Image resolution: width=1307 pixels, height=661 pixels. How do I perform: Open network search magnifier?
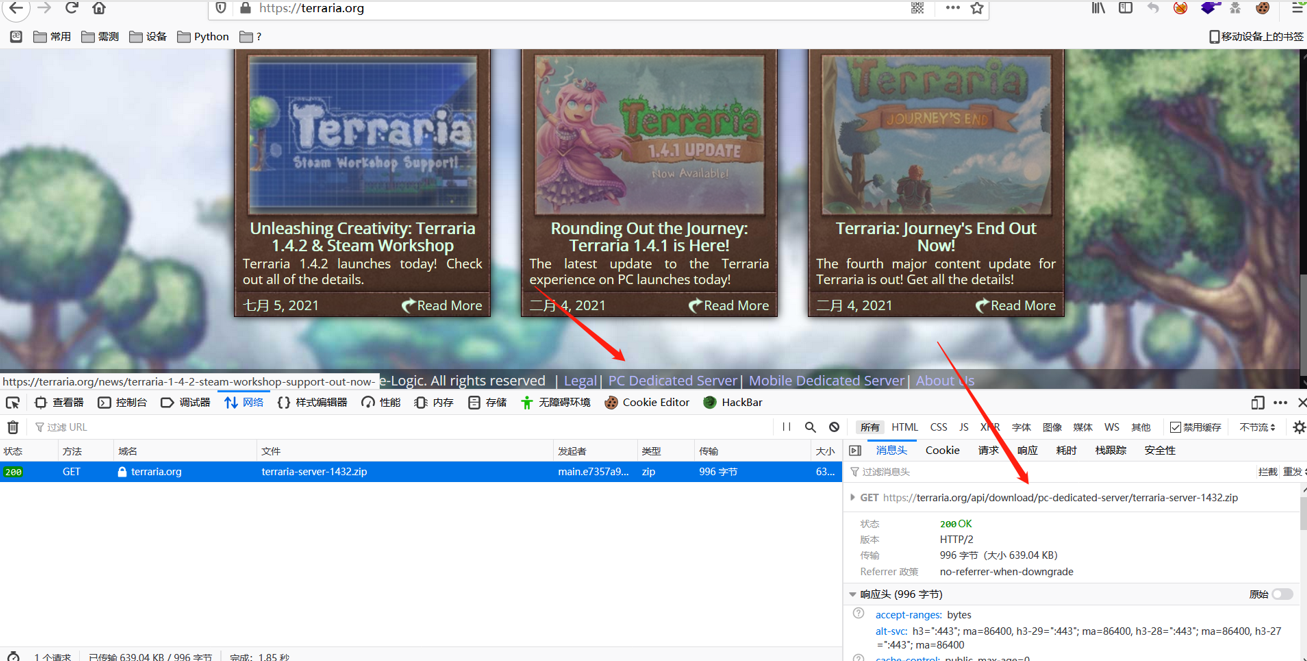point(810,428)
